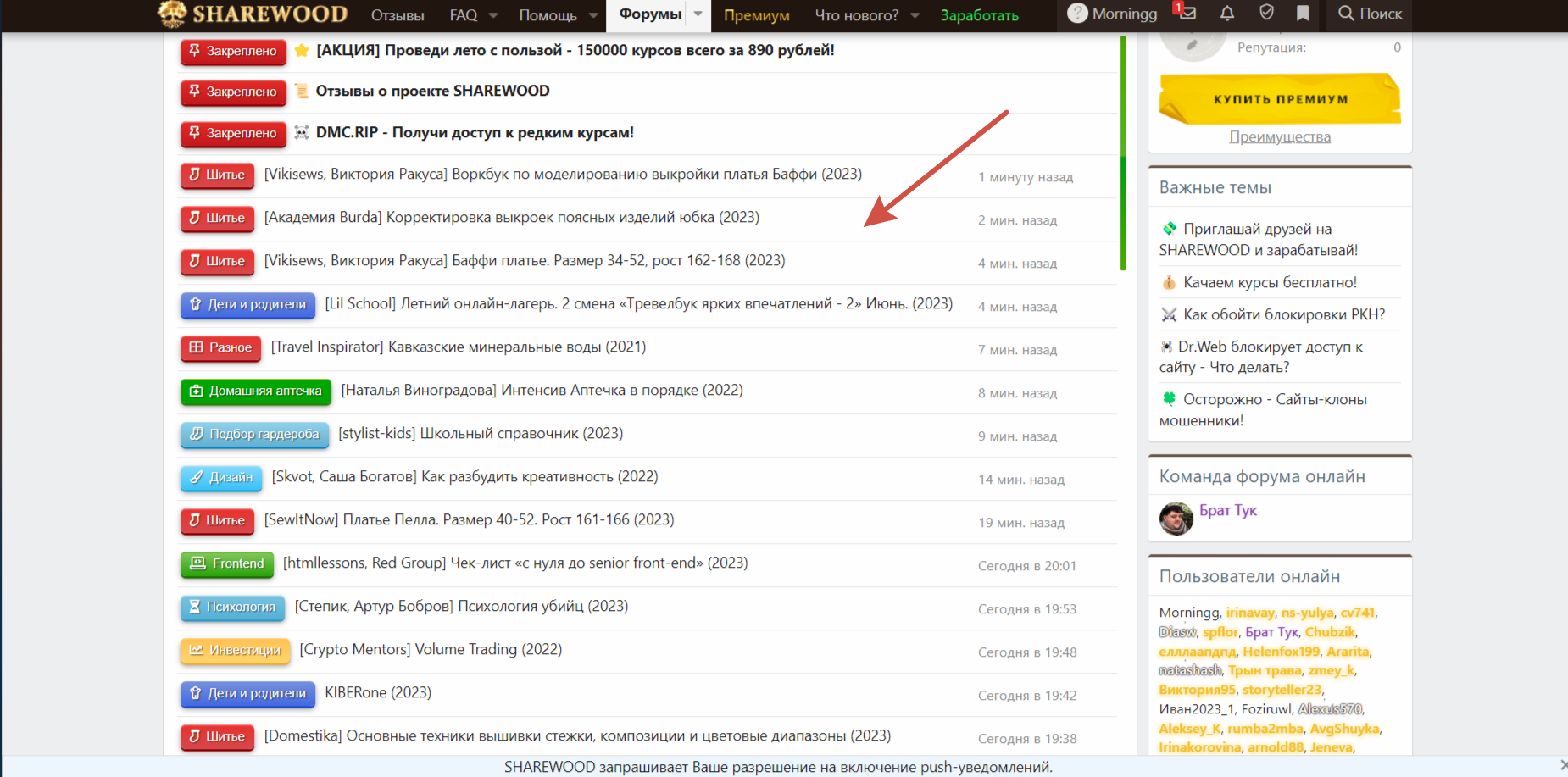This screenshot has height=777, width=1568.
Task: Open the Школьный справочник thread
Action: click(x=481, y=434)
